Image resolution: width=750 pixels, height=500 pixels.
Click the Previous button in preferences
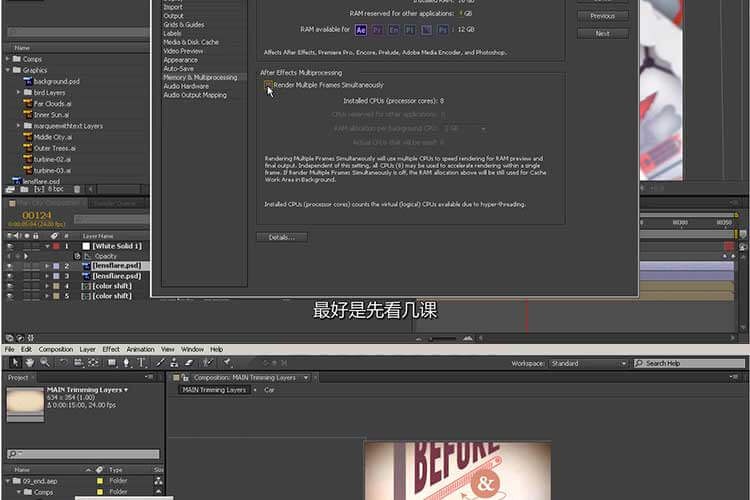coord(603,16)
